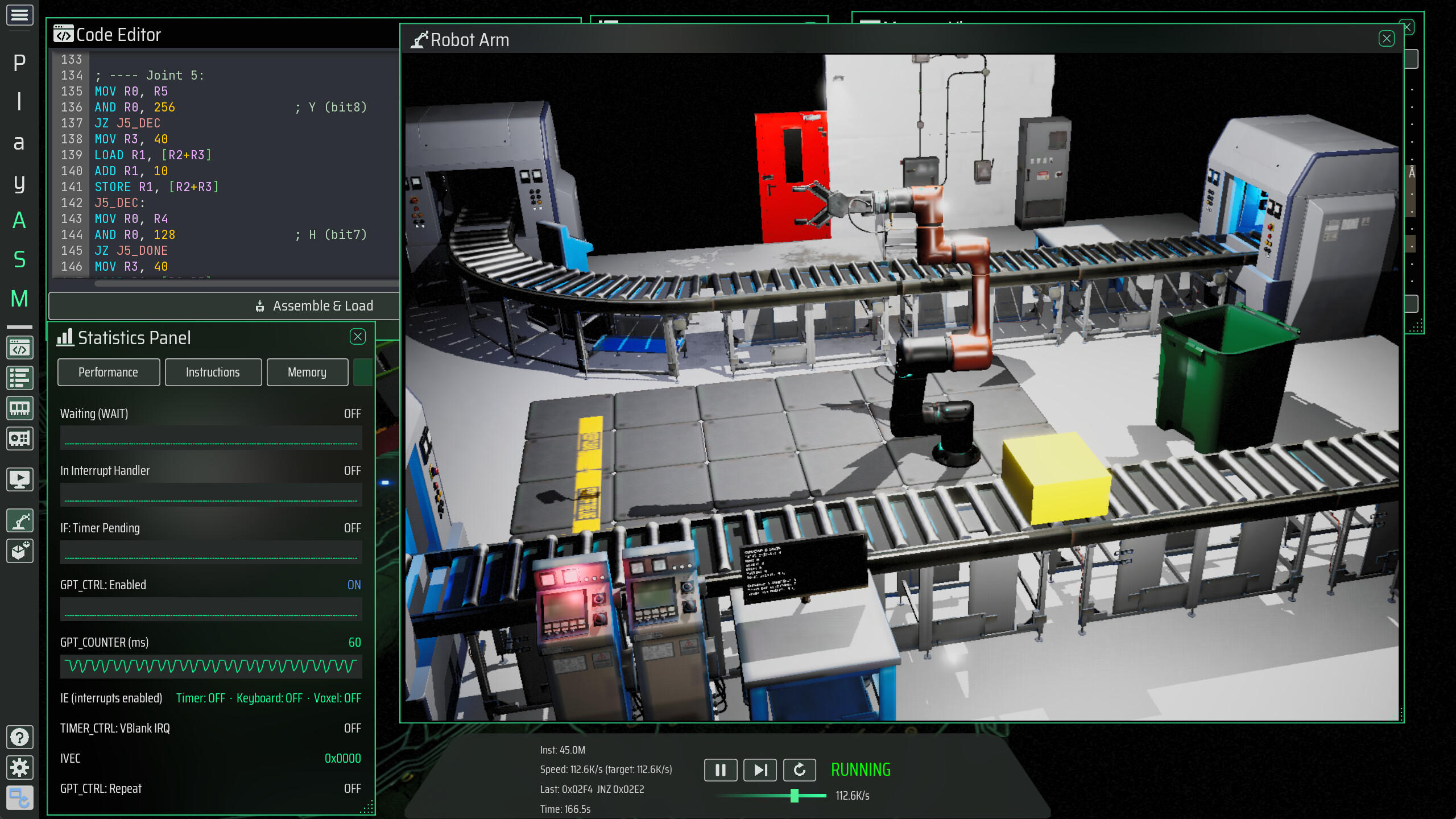Viewport: 1456px width, 819px height.
Task: Open the Statistics list panel icon
Action: click(19, 378)
